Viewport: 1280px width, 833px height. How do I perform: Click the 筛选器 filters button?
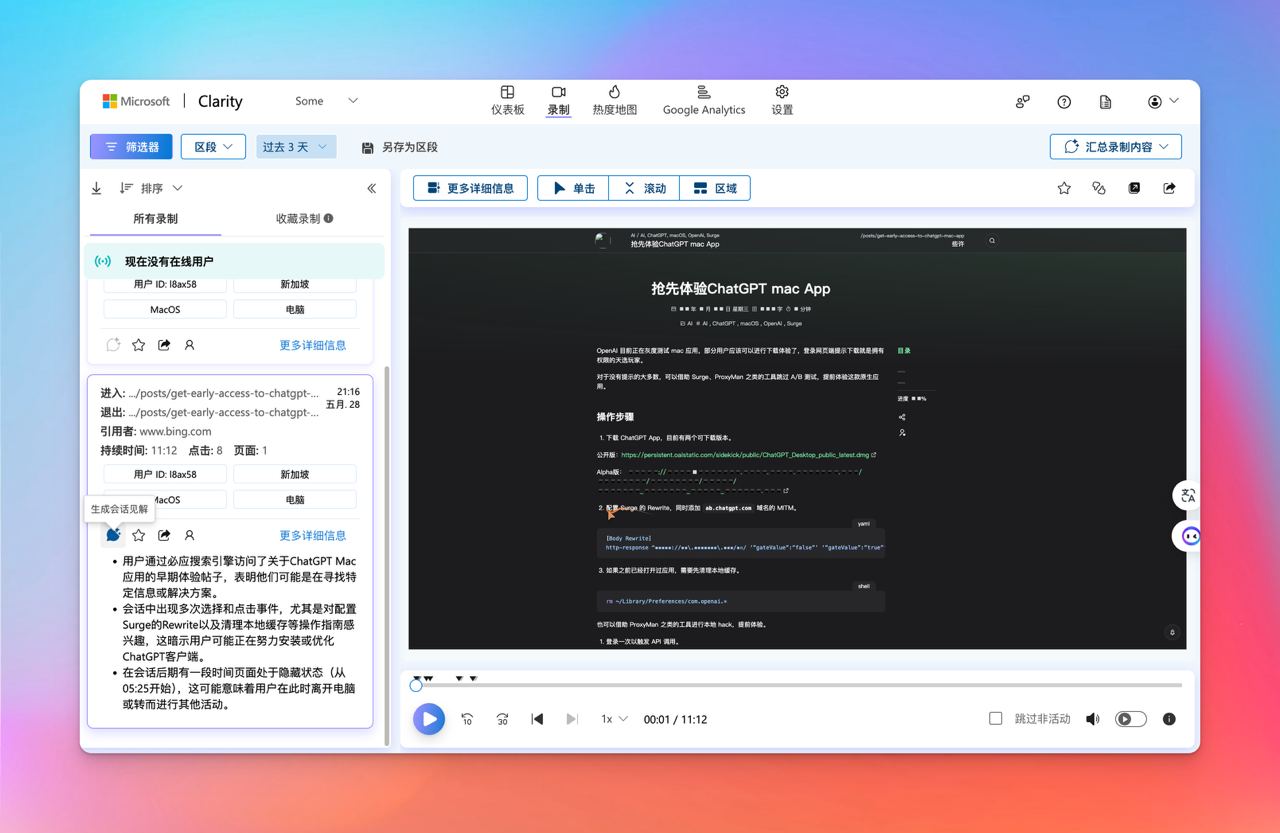pyautogui.click(x=131, y=147)
